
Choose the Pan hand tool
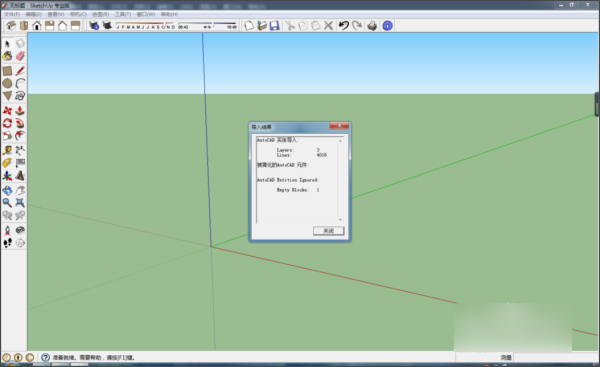click(20, 190)
